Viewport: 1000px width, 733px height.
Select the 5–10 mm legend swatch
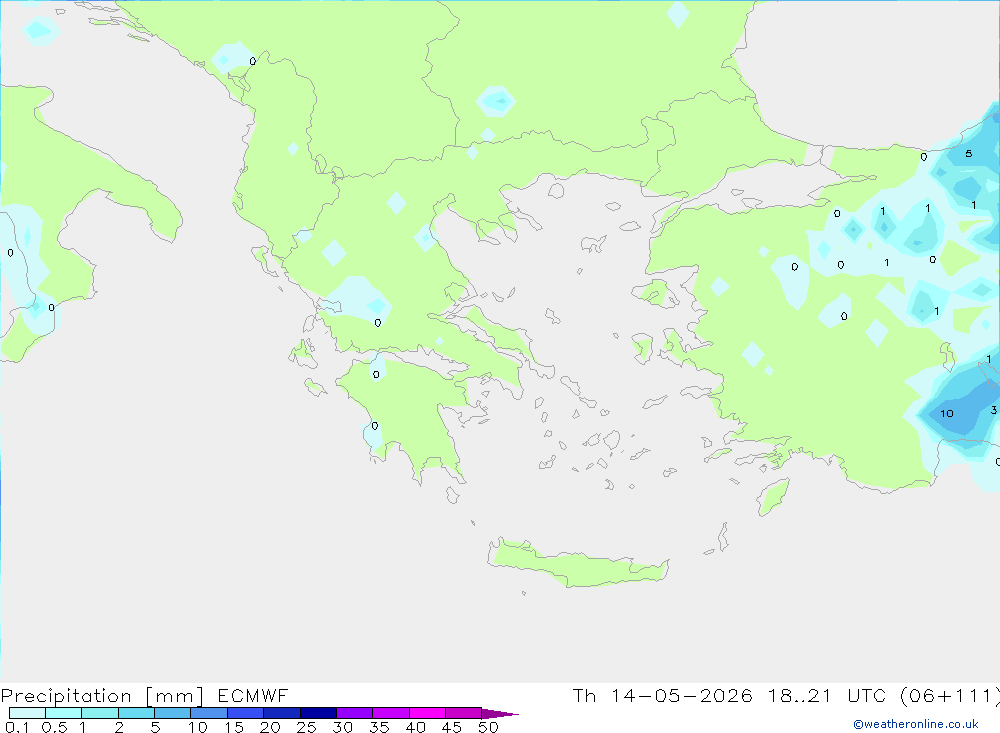click(x=173, y=713)
